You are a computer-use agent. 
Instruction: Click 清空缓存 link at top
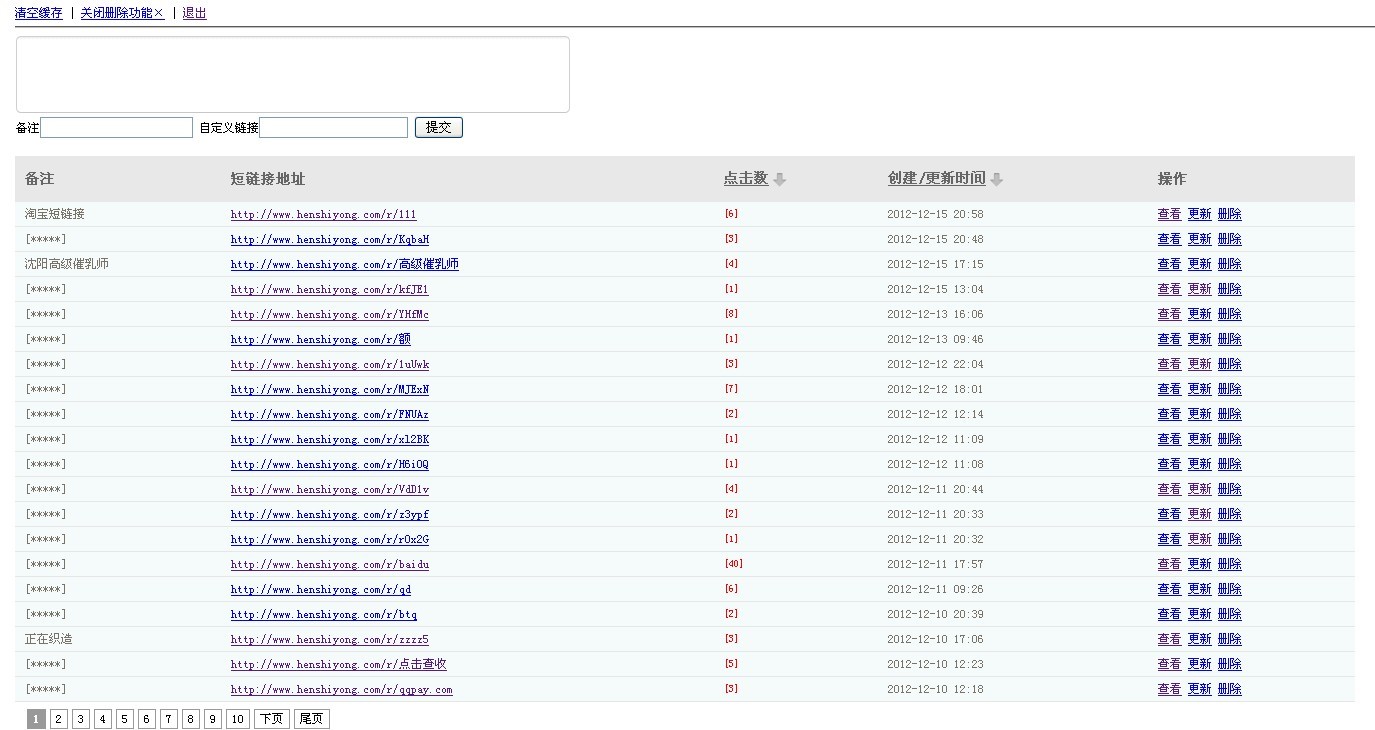pos(39,13)
